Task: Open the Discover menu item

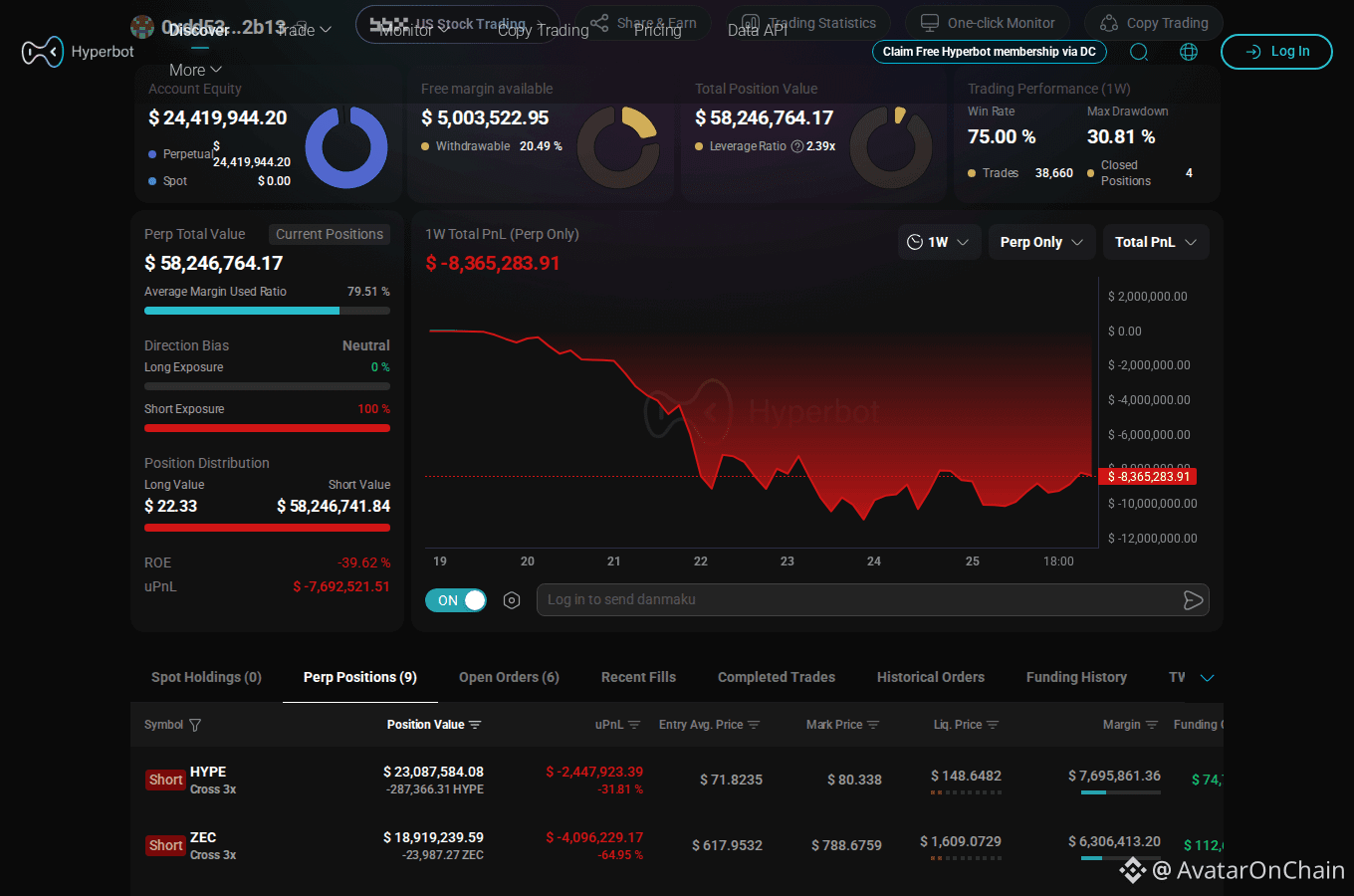Action: click(x=198, y=30)
